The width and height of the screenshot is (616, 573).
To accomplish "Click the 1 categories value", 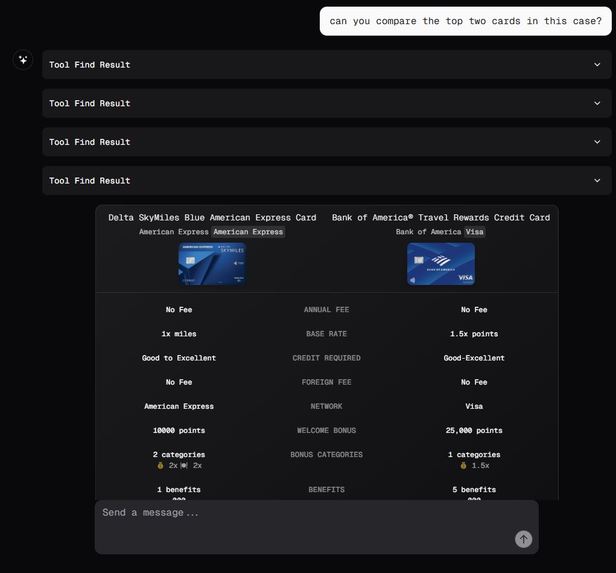I will [x=474, y=454].
